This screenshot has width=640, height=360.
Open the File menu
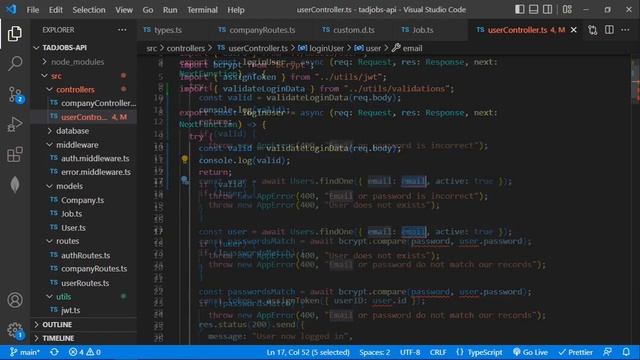coord(33,10)
